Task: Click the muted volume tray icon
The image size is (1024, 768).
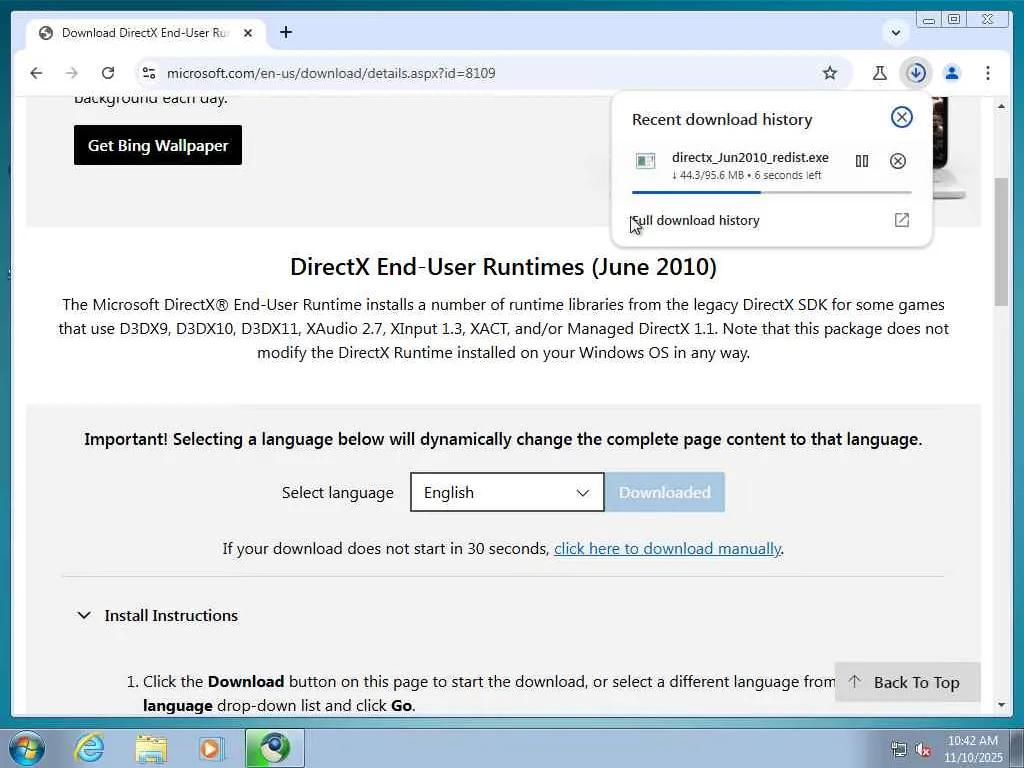Action: click(x=922, y=750)
